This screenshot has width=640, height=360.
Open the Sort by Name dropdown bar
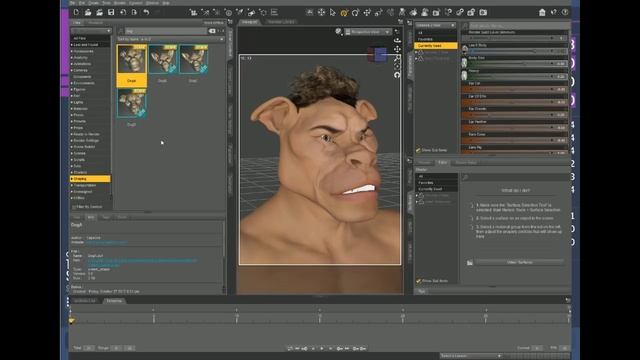[170, 39]
